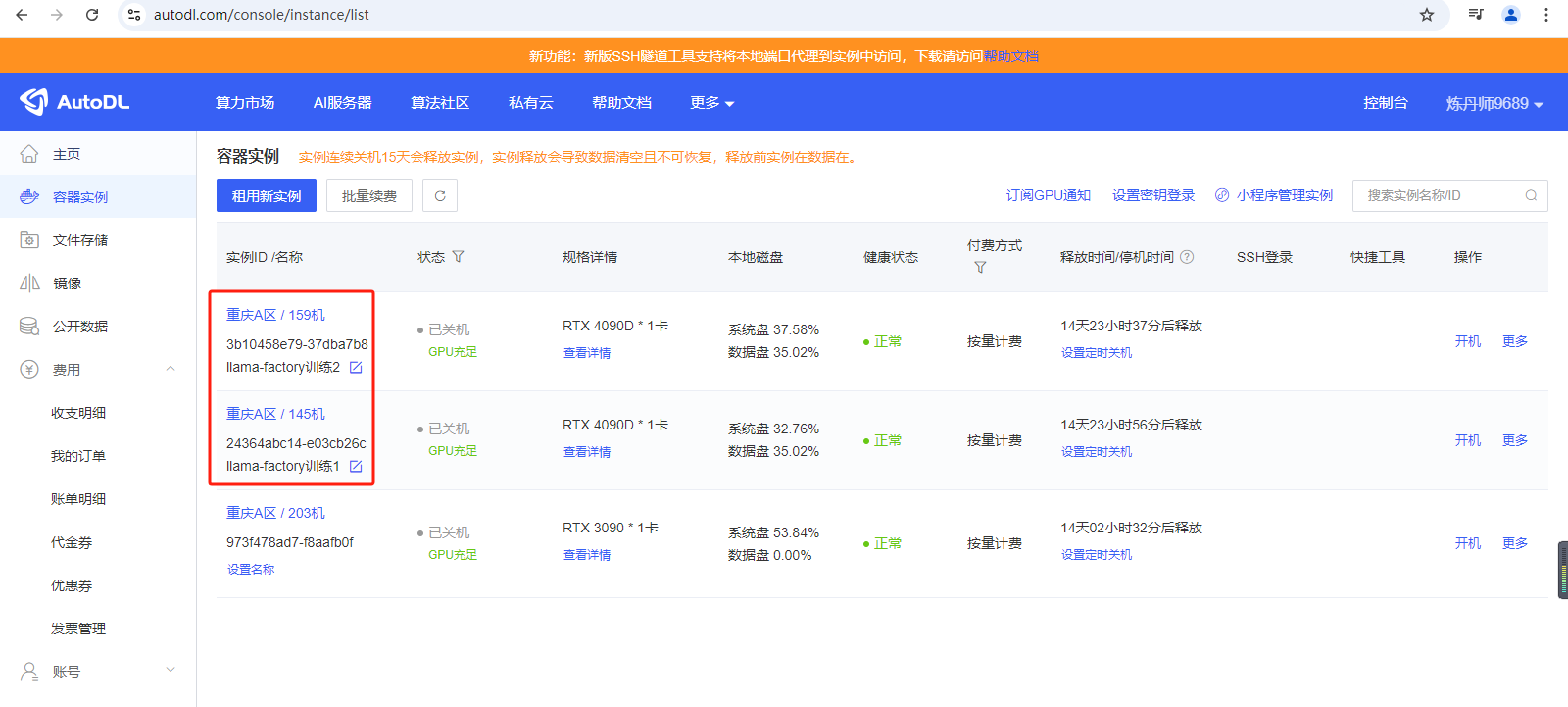Bookmark this page with star icon
This screenshot has width=1568, height=707.
tap(1427, 15)
